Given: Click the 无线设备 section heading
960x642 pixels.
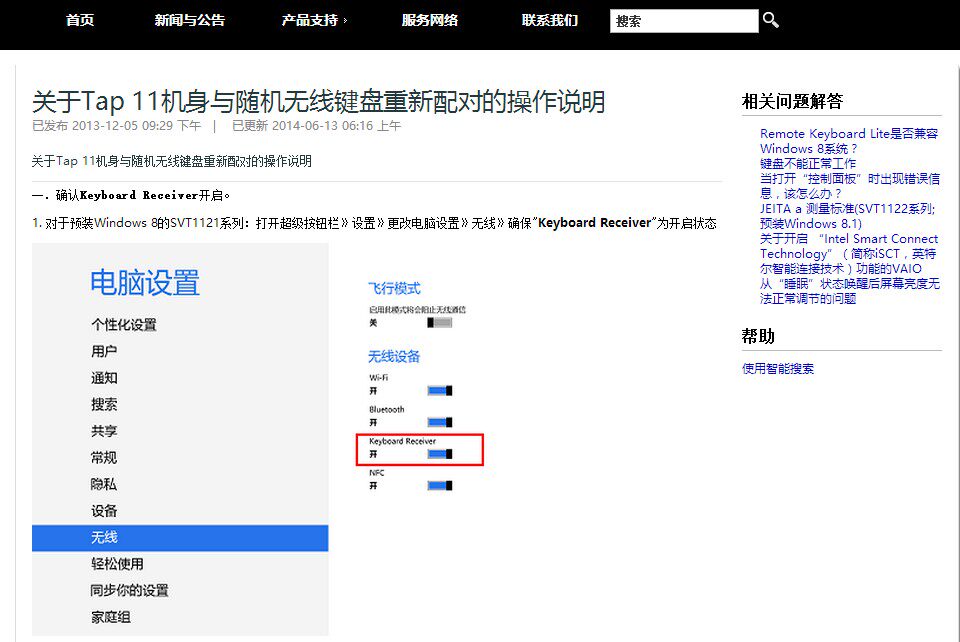Looking at the screenshot, I should pyautogui.click(x=394, y=356).
